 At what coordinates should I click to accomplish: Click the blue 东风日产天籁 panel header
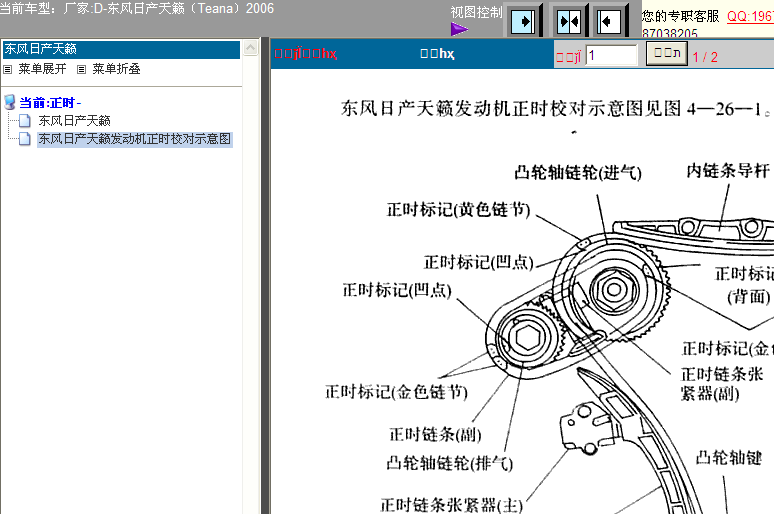click(x=121, y=49)
